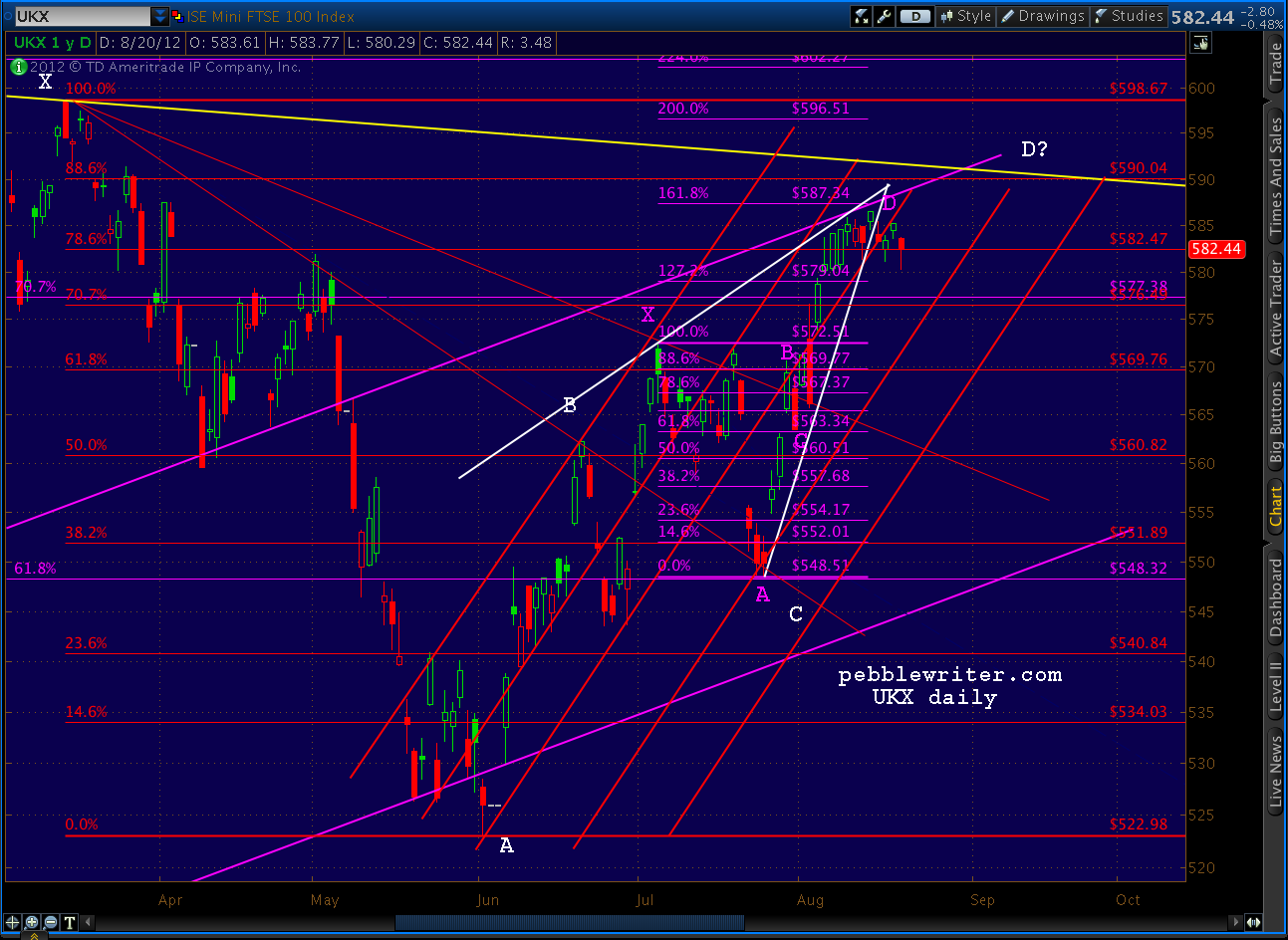Viewport: 1288px width, 940px height.
Task: Click the green info icon by the copyright
Action: coord(18,67)
